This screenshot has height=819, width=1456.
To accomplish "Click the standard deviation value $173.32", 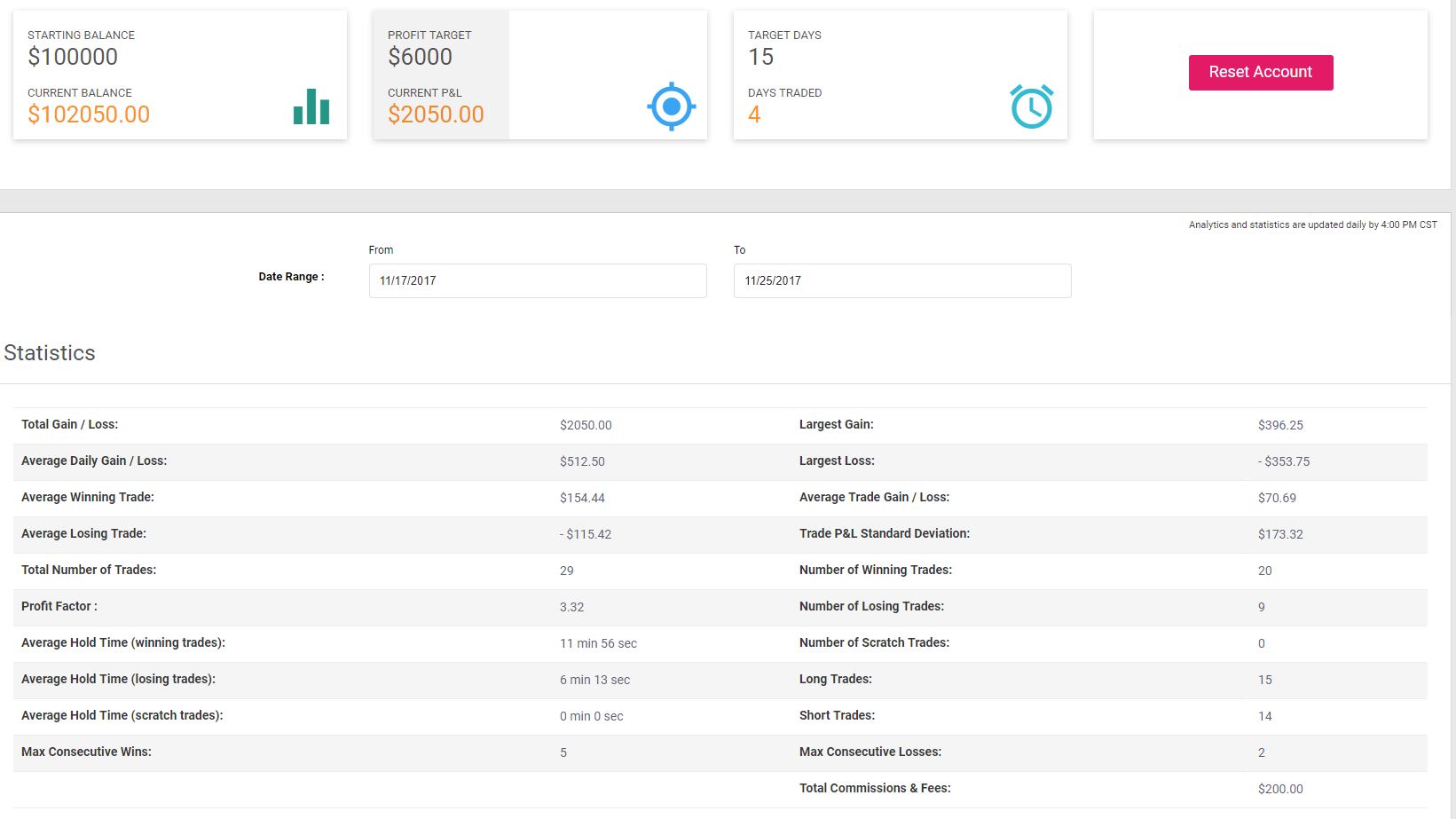I will tap(1280, 534).
